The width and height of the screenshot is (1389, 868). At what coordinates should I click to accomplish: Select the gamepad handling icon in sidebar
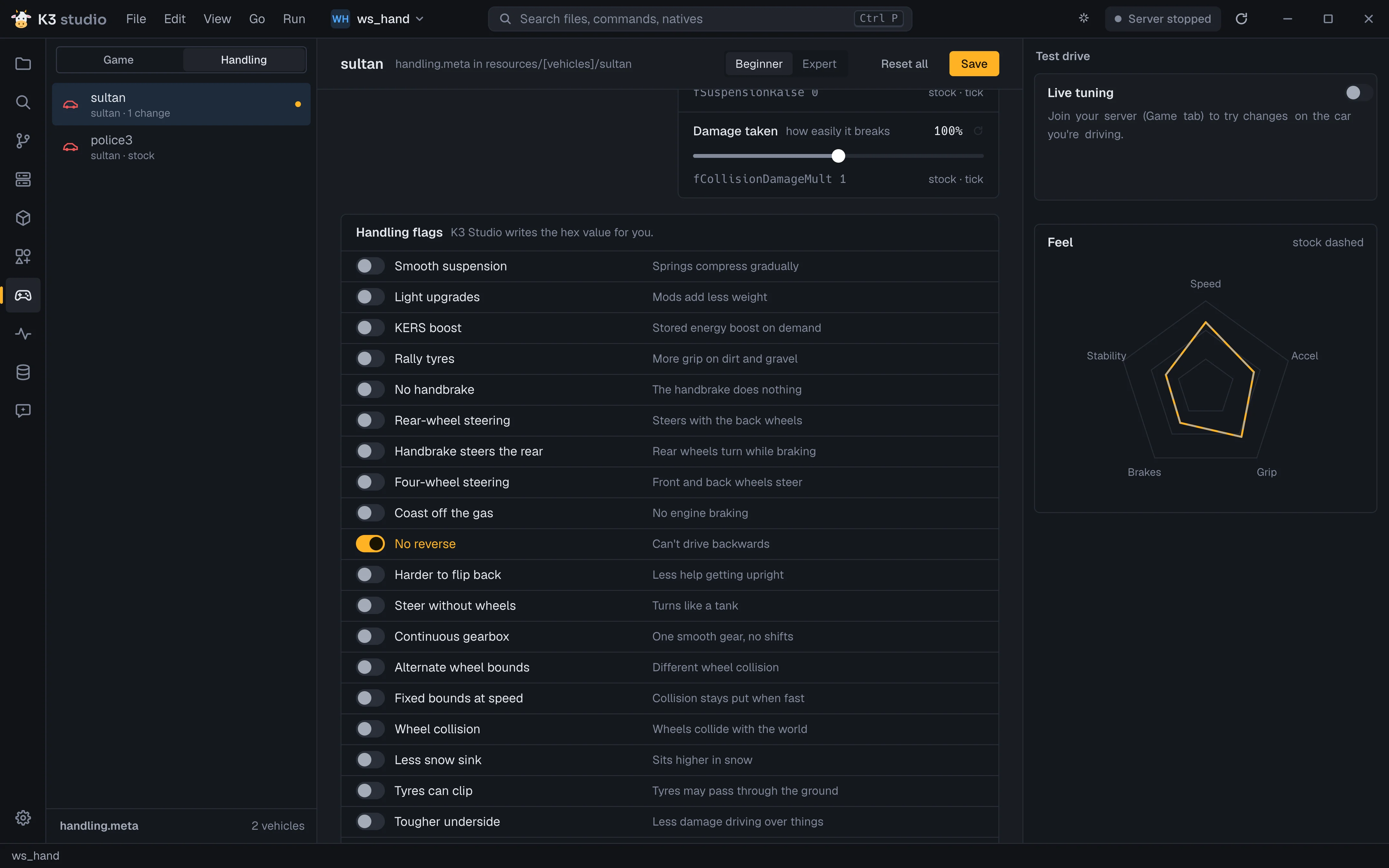click(23, 295)
